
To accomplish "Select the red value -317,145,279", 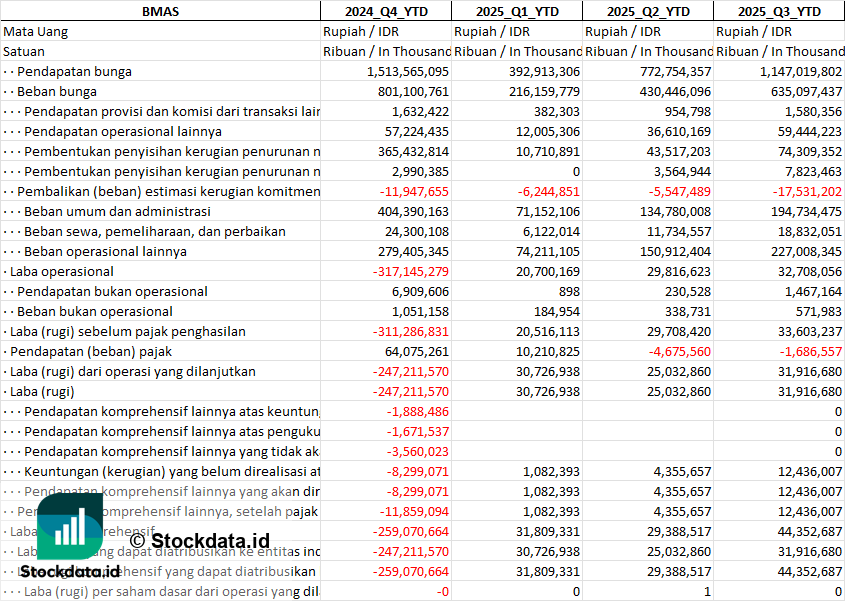I will 411,272.
